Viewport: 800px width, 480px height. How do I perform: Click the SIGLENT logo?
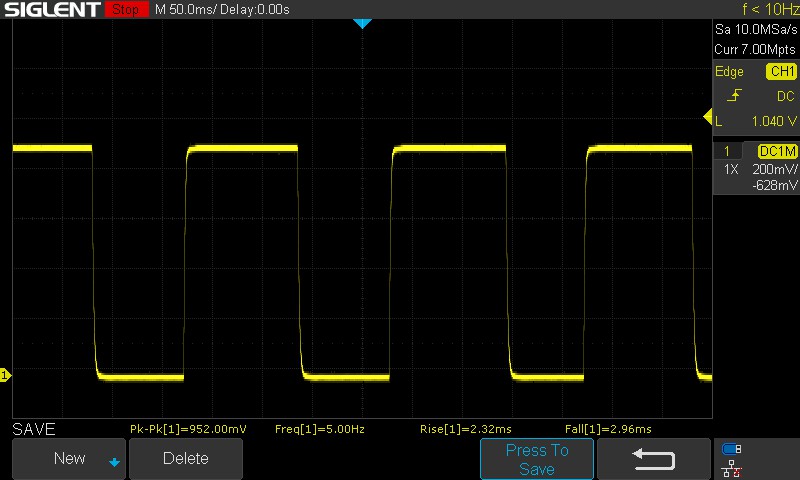tap(53, 9)
